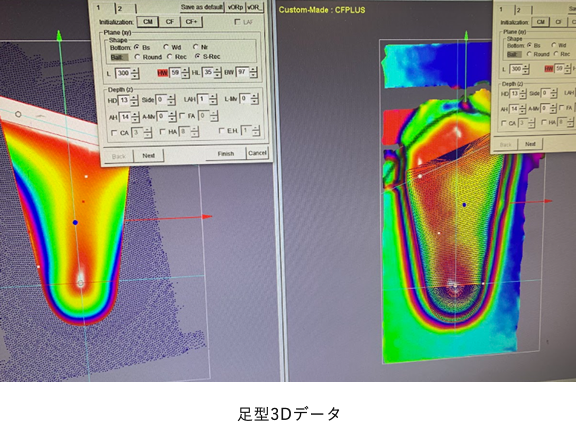Click the Save as default button
Viewport: 576px width, 422px height.
click(202, 7)
